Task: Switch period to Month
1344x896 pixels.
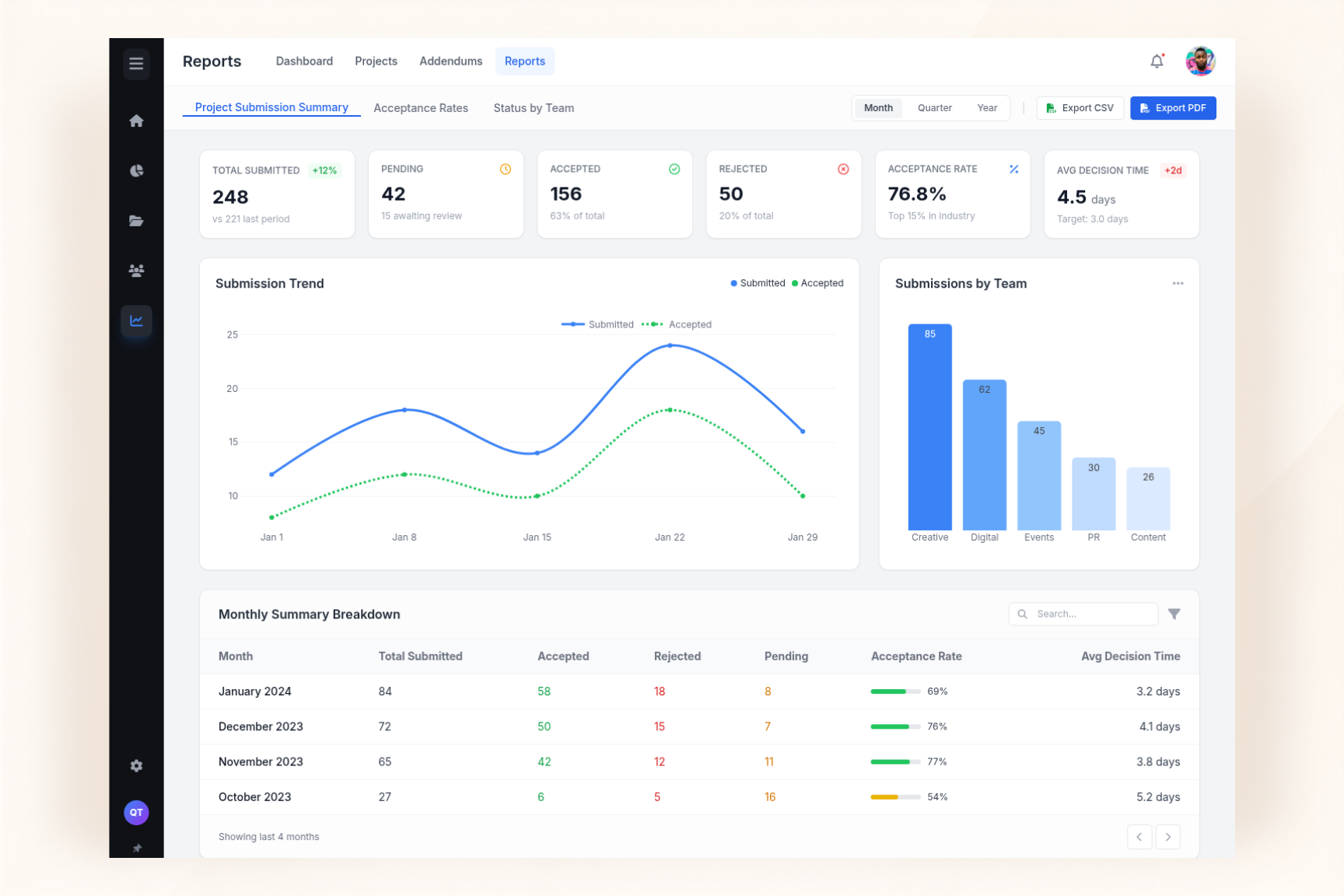Action: pos(878,108)
